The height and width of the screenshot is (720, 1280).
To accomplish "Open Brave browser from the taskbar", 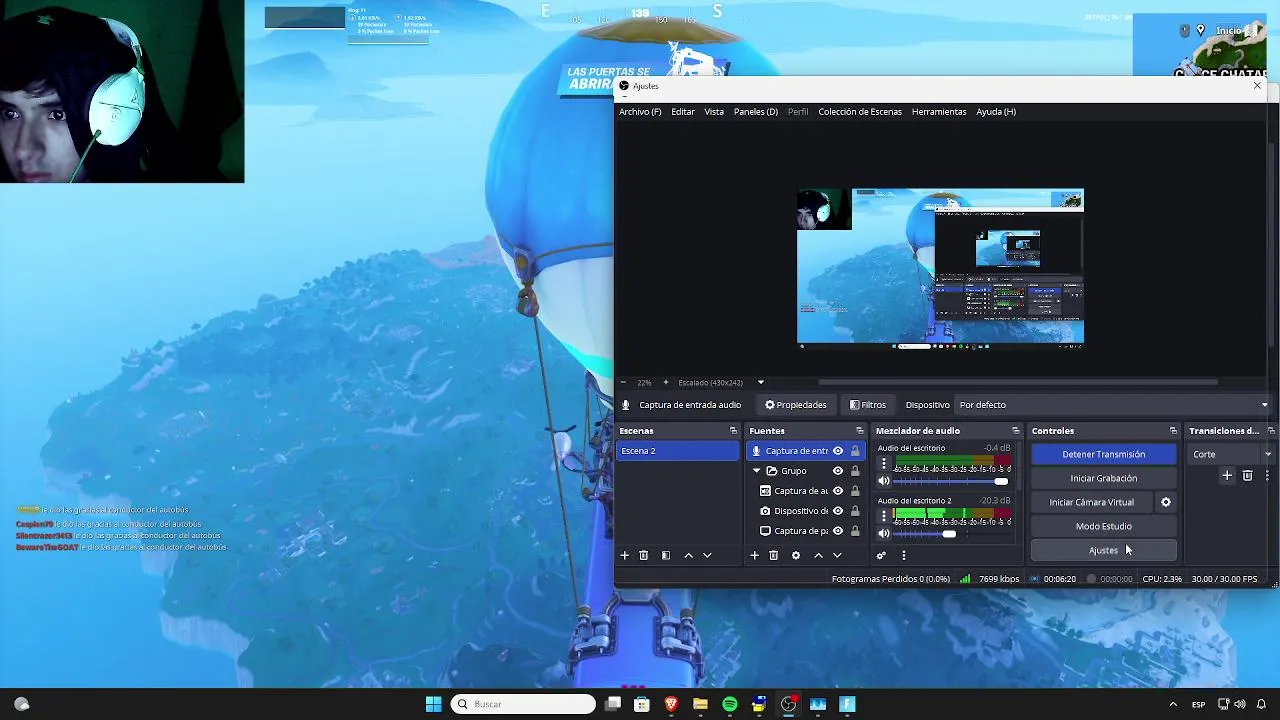I will coord(671,704).
